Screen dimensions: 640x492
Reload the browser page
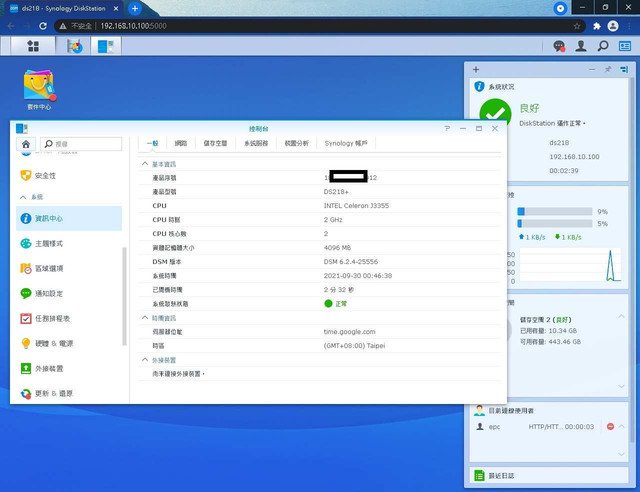coord(43,26)
